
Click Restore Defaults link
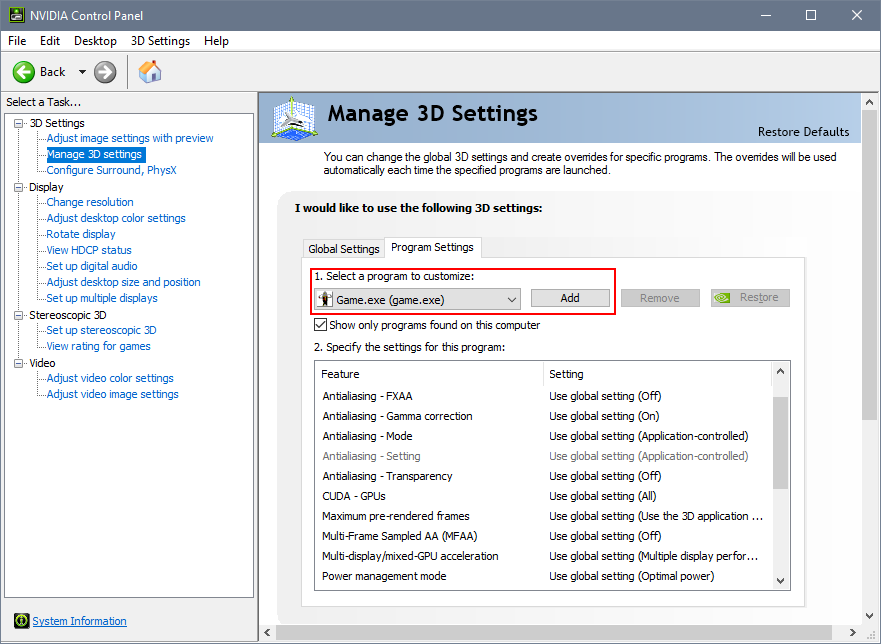tap(803, 132)
